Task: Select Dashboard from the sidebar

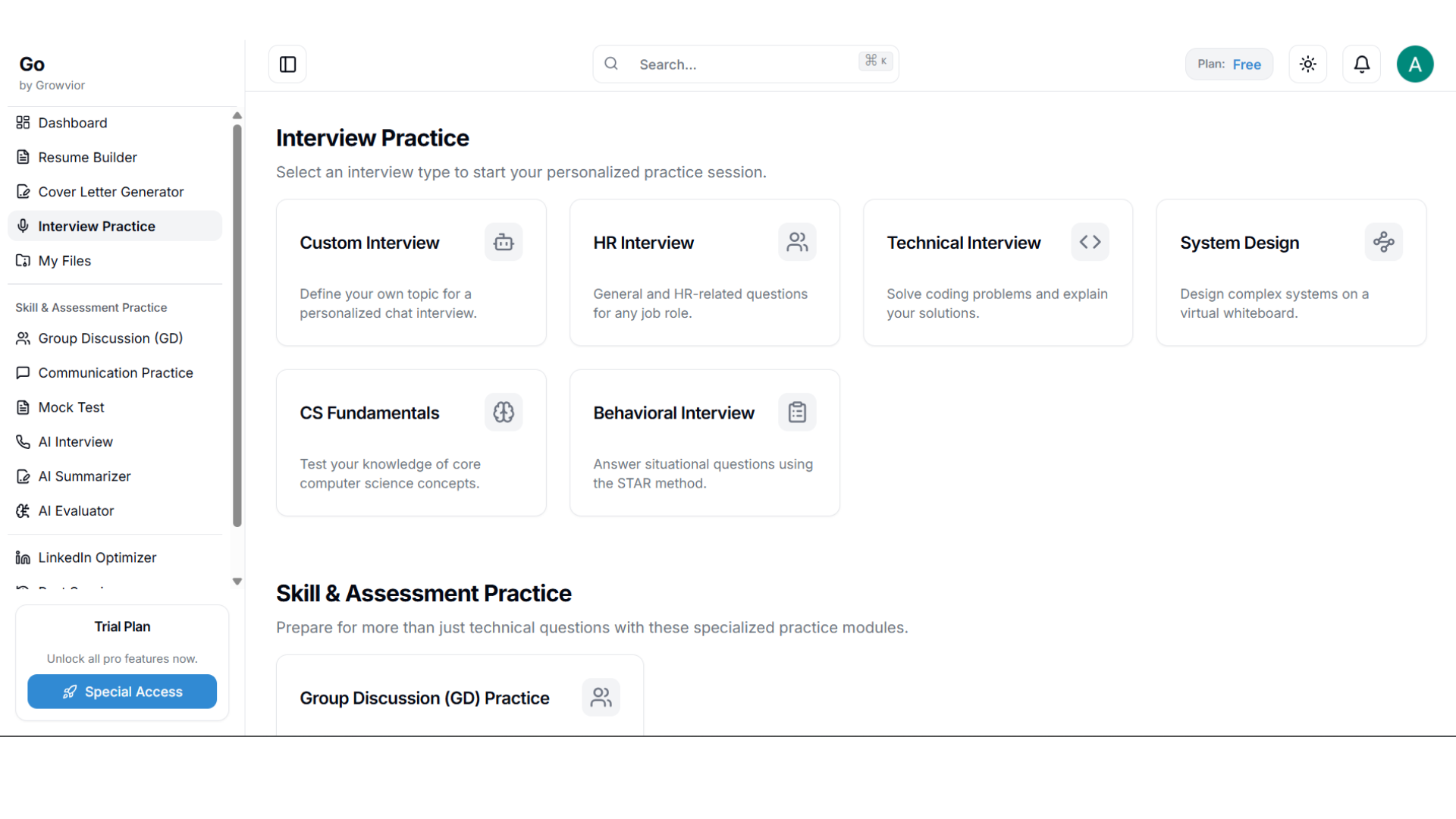Action: click(72, 122)
